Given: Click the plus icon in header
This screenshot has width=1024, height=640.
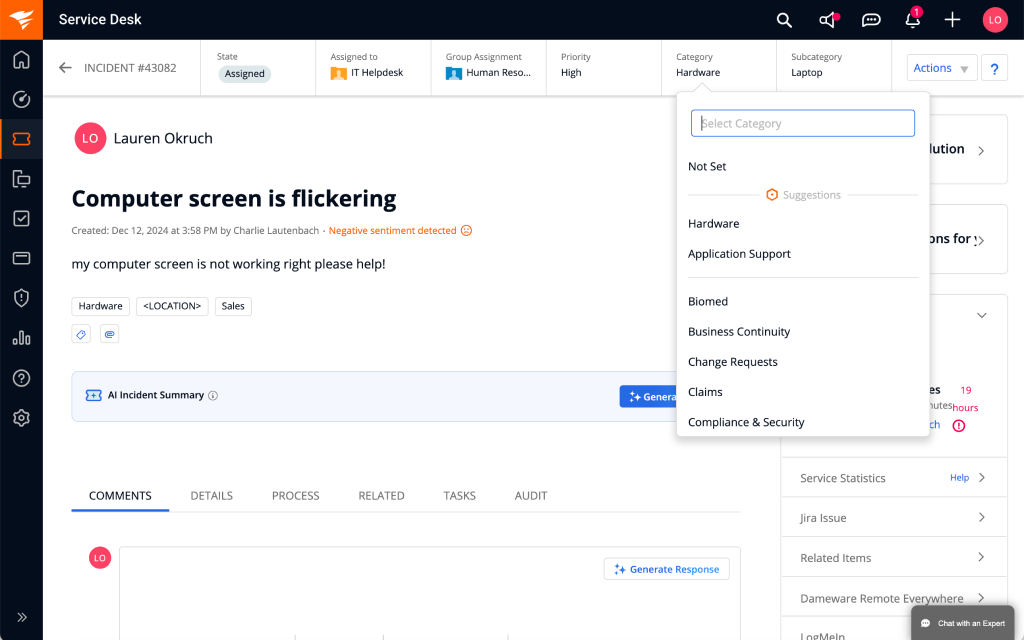Looking at the screenshot, I should coord(952,20).
